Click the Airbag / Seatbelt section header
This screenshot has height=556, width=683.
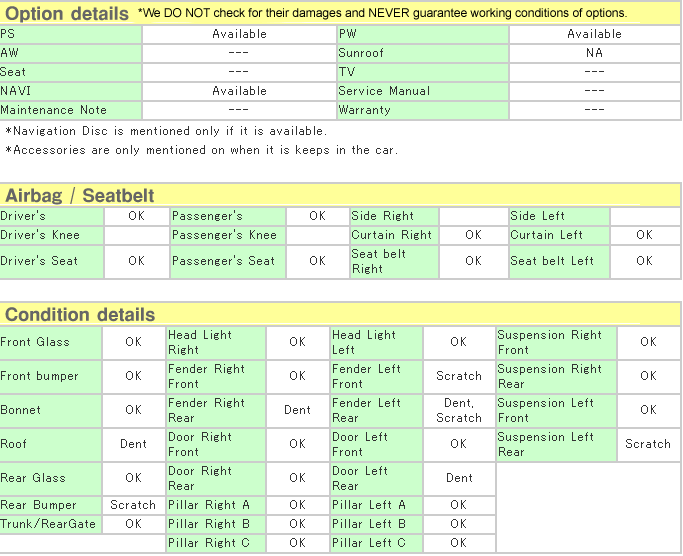[x=79, y=195]
